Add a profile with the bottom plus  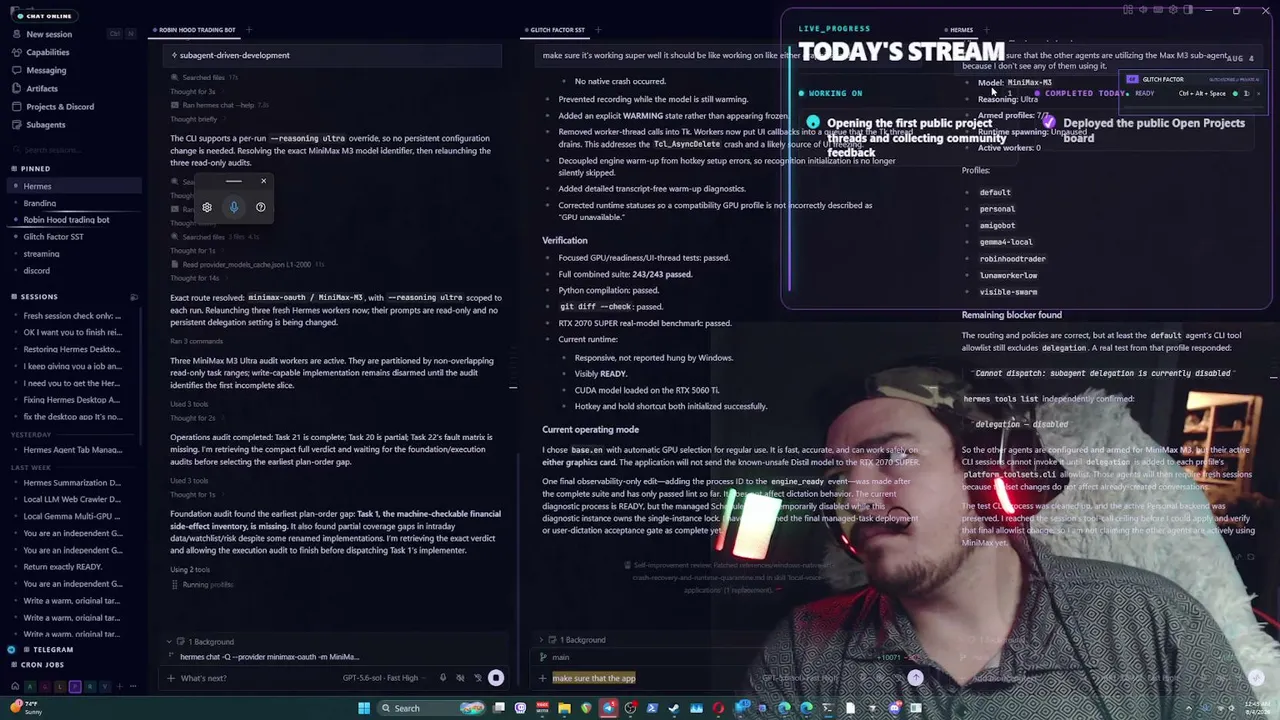[119, 687]
